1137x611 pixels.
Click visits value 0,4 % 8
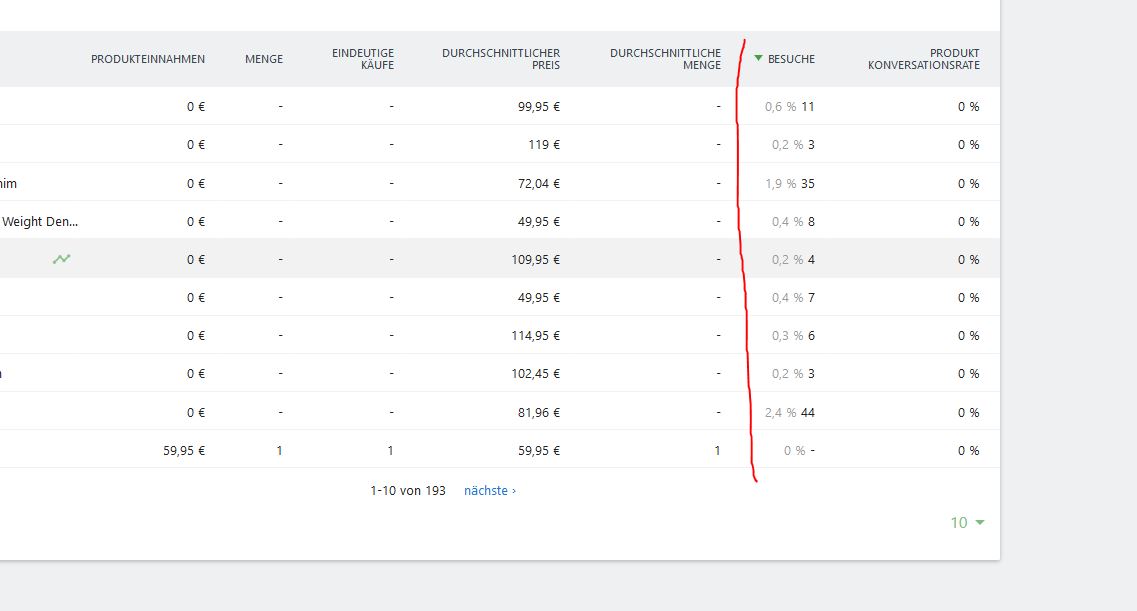pos(793,222)
